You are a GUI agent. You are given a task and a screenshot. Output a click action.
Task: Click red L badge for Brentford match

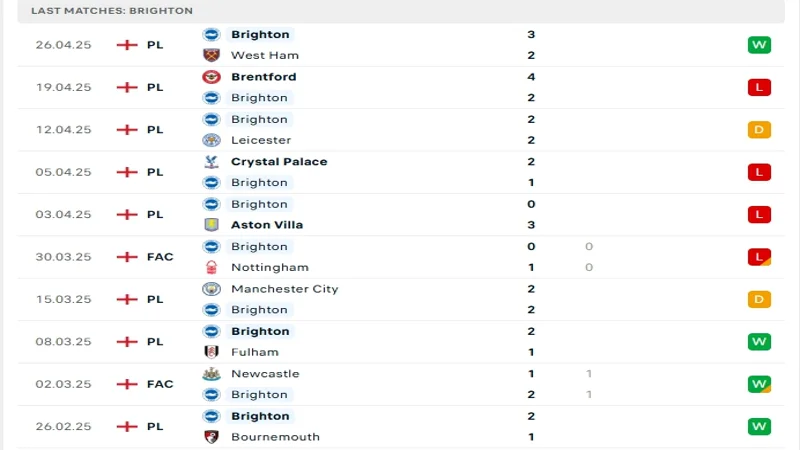pyautogui.click(x=759, y=87)
